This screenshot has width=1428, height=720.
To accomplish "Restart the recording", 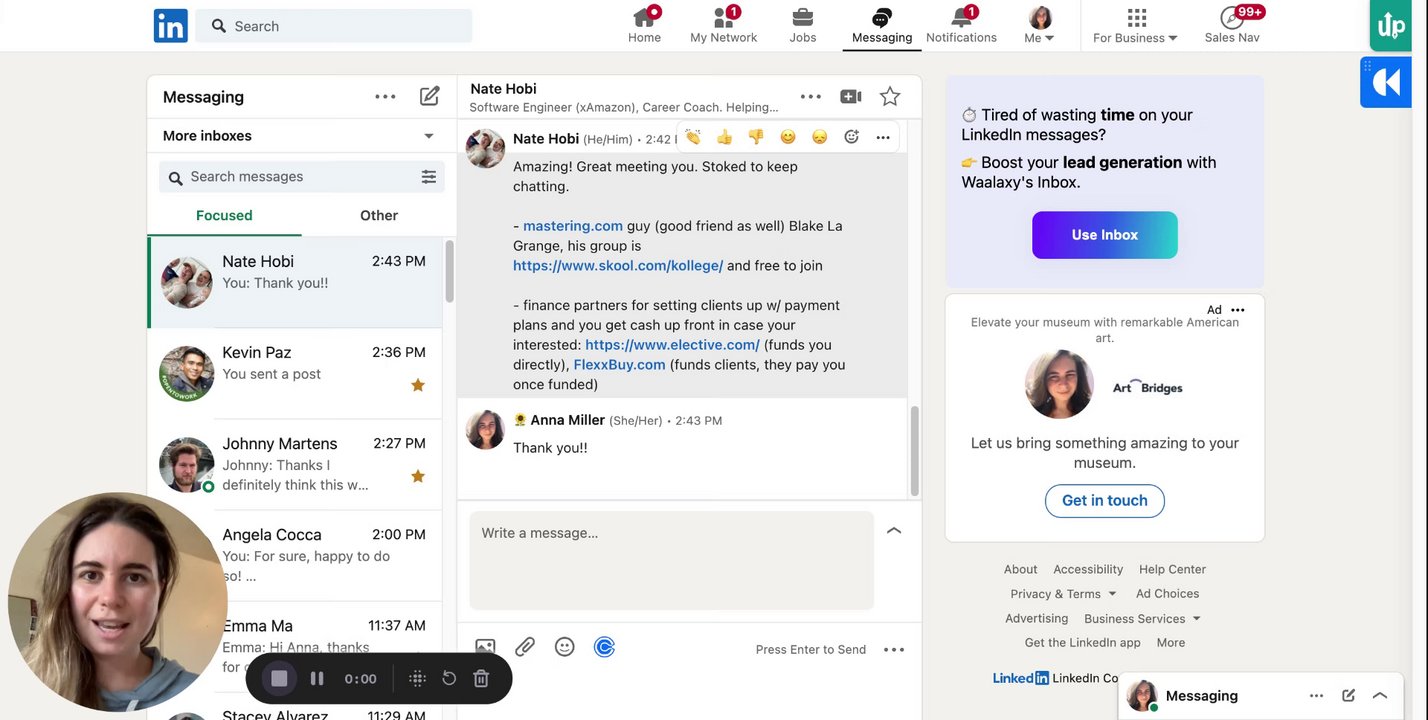I will (449, 679).
